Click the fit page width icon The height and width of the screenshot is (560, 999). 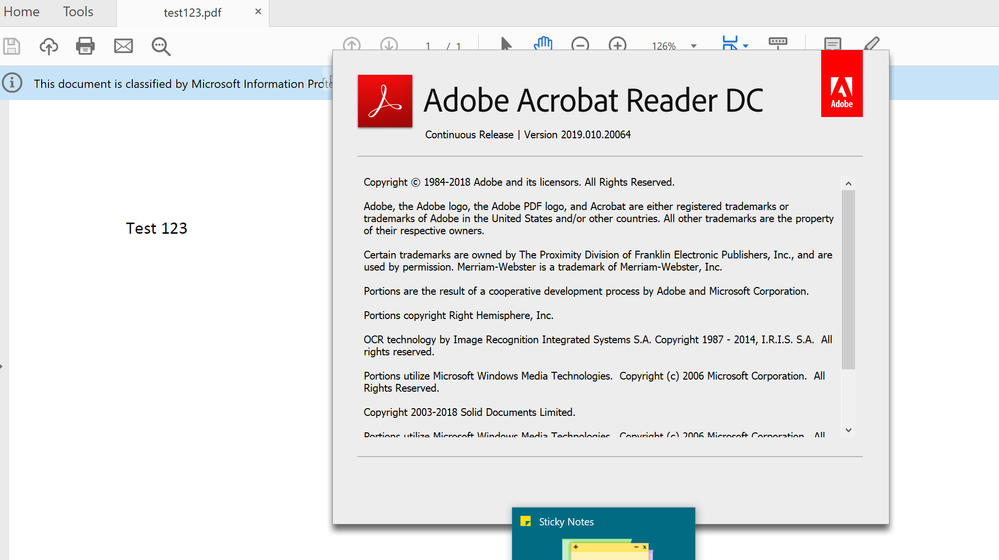point(729,43)
